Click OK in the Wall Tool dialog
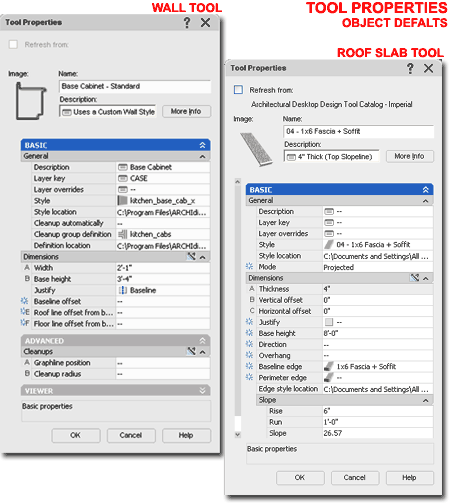Viewport: 450px width, 503px height. pyautogui.click(x=76, y=435)
